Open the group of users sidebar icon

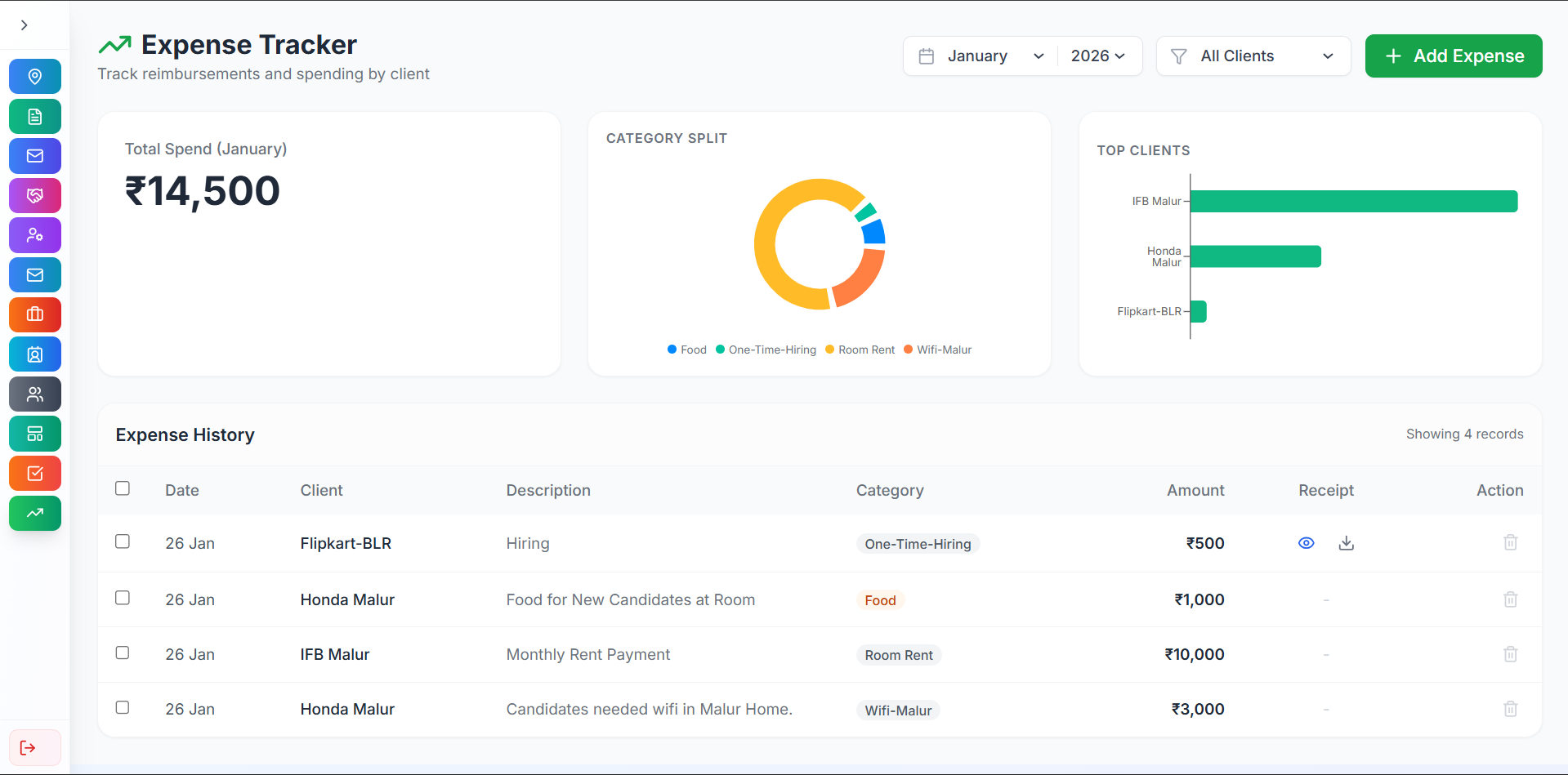point(35,394)
